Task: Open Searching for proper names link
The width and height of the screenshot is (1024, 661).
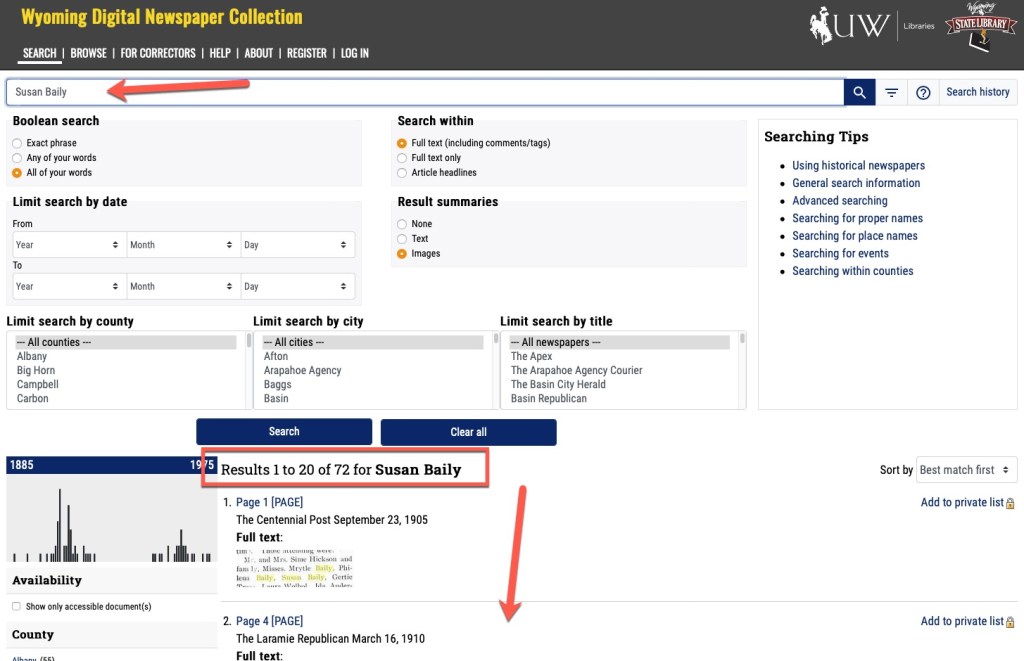Action: (x=857, y=218)
